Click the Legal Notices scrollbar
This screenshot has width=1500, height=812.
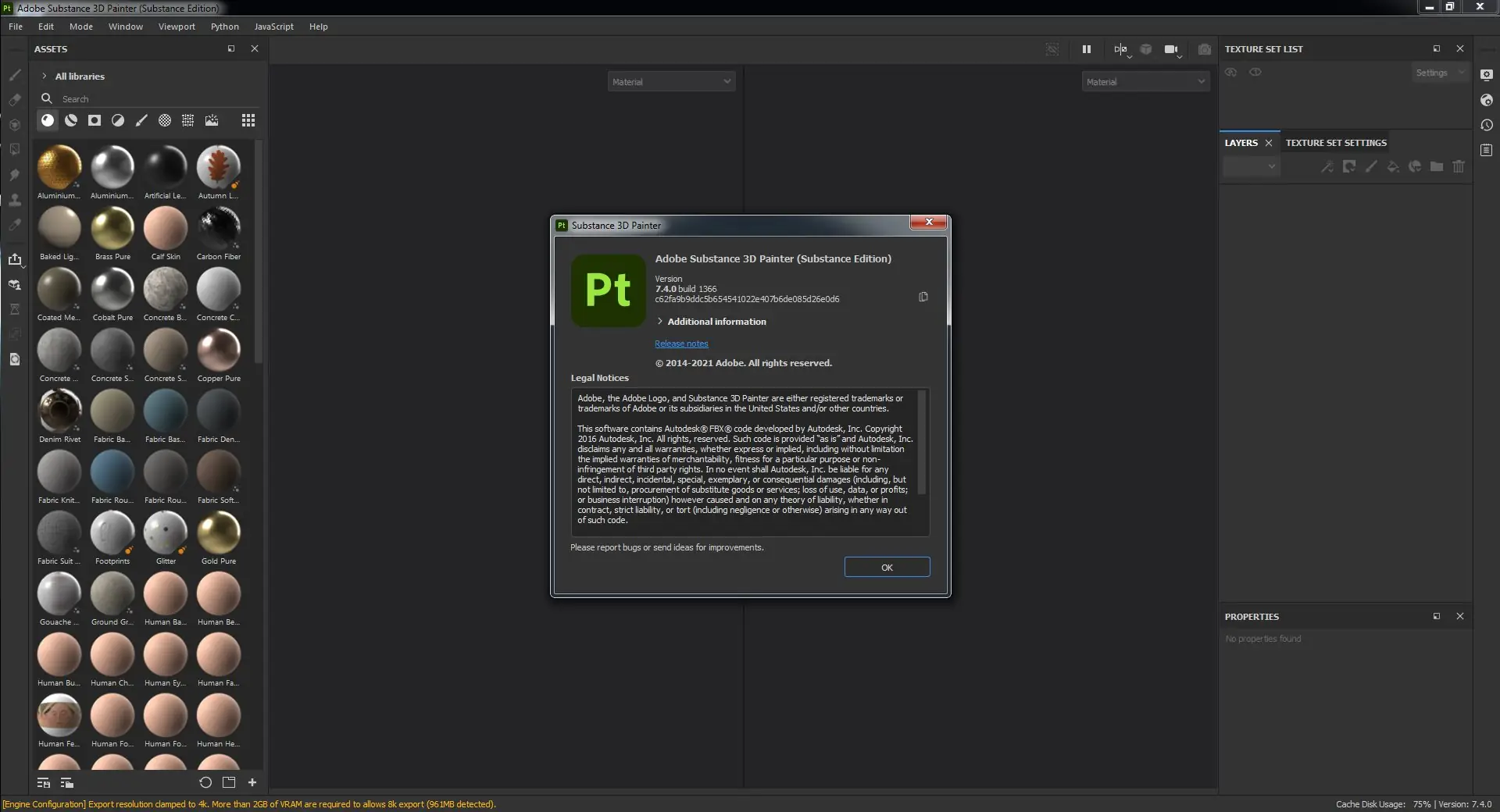tap(922, 442)
